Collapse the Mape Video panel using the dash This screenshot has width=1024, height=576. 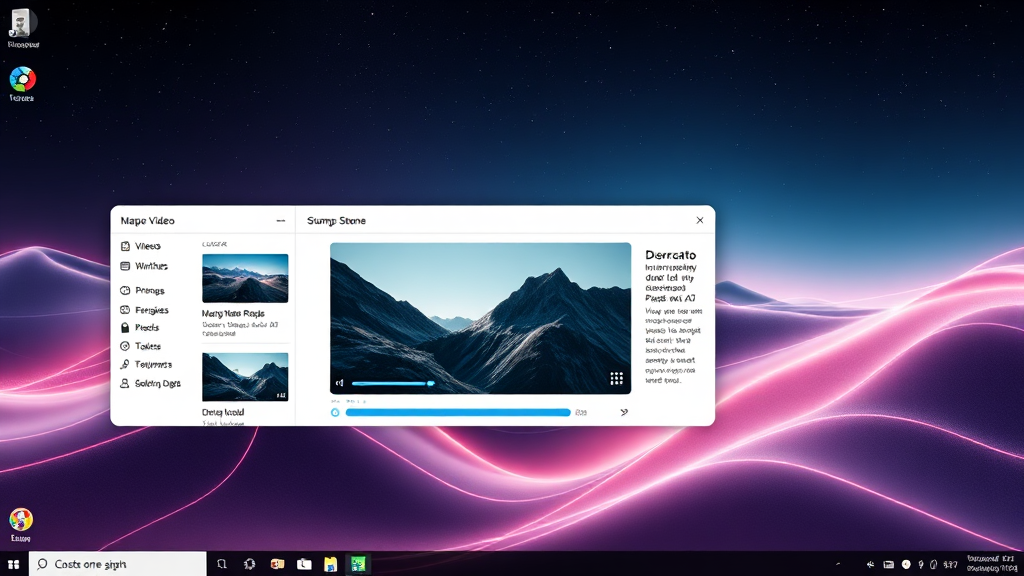[x=280, y=221]
